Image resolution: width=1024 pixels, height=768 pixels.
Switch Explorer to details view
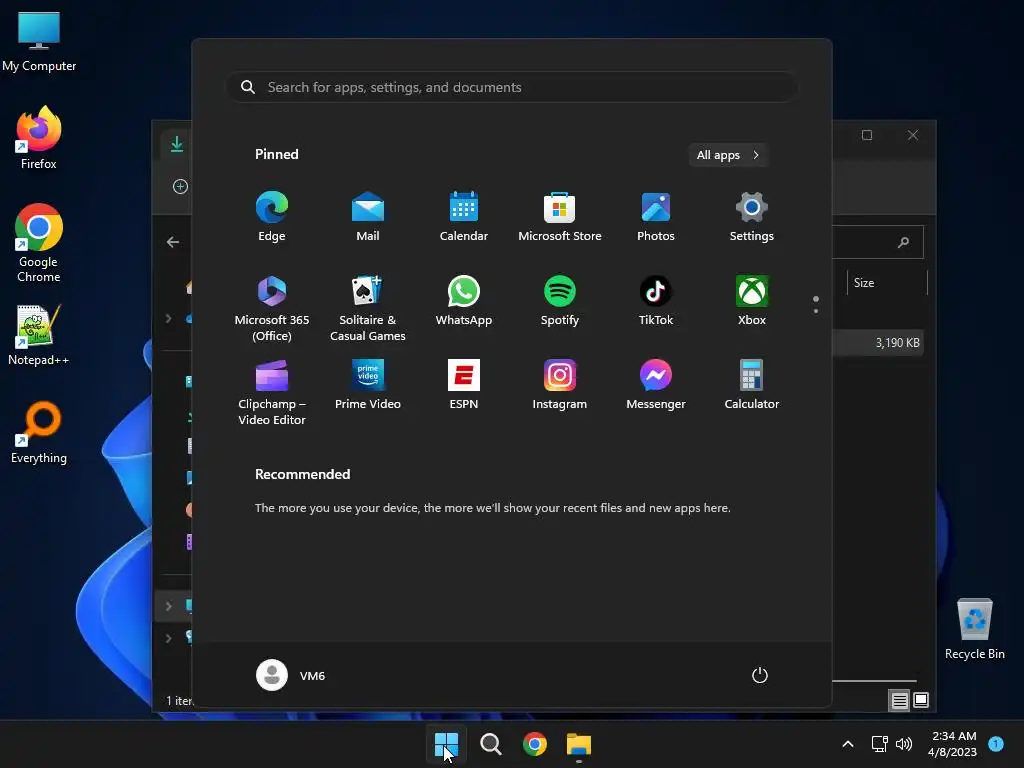coord(899,701)
